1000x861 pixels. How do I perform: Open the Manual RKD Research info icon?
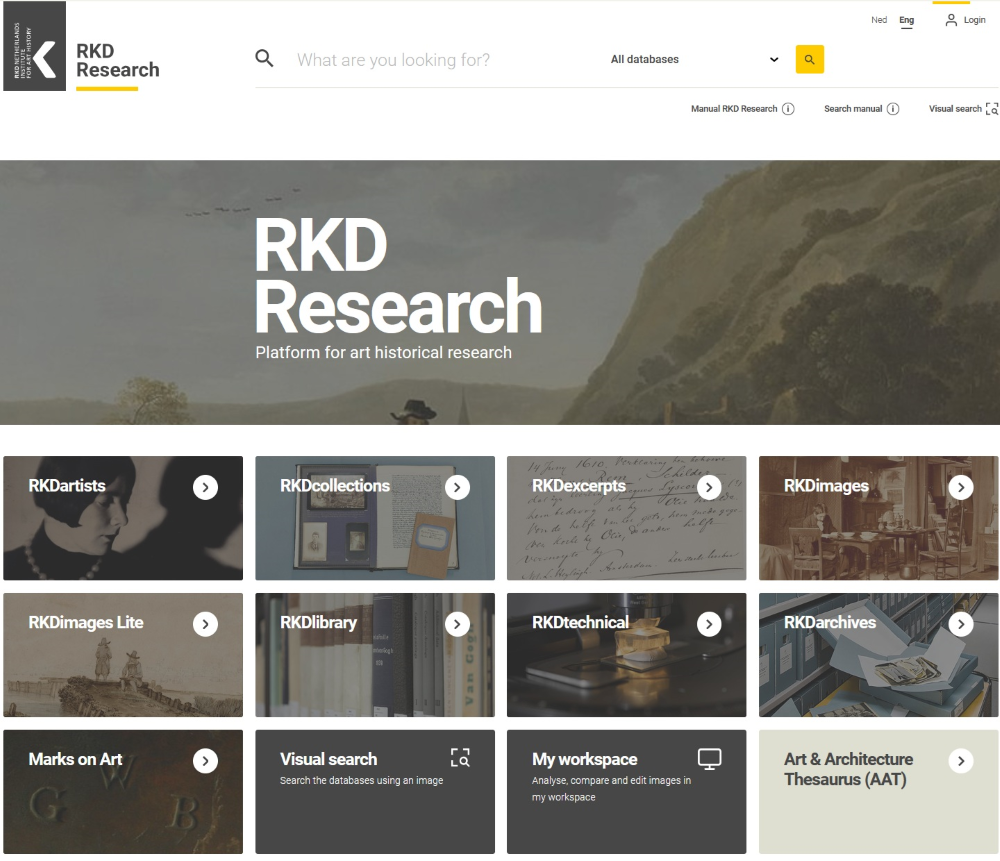788,109
